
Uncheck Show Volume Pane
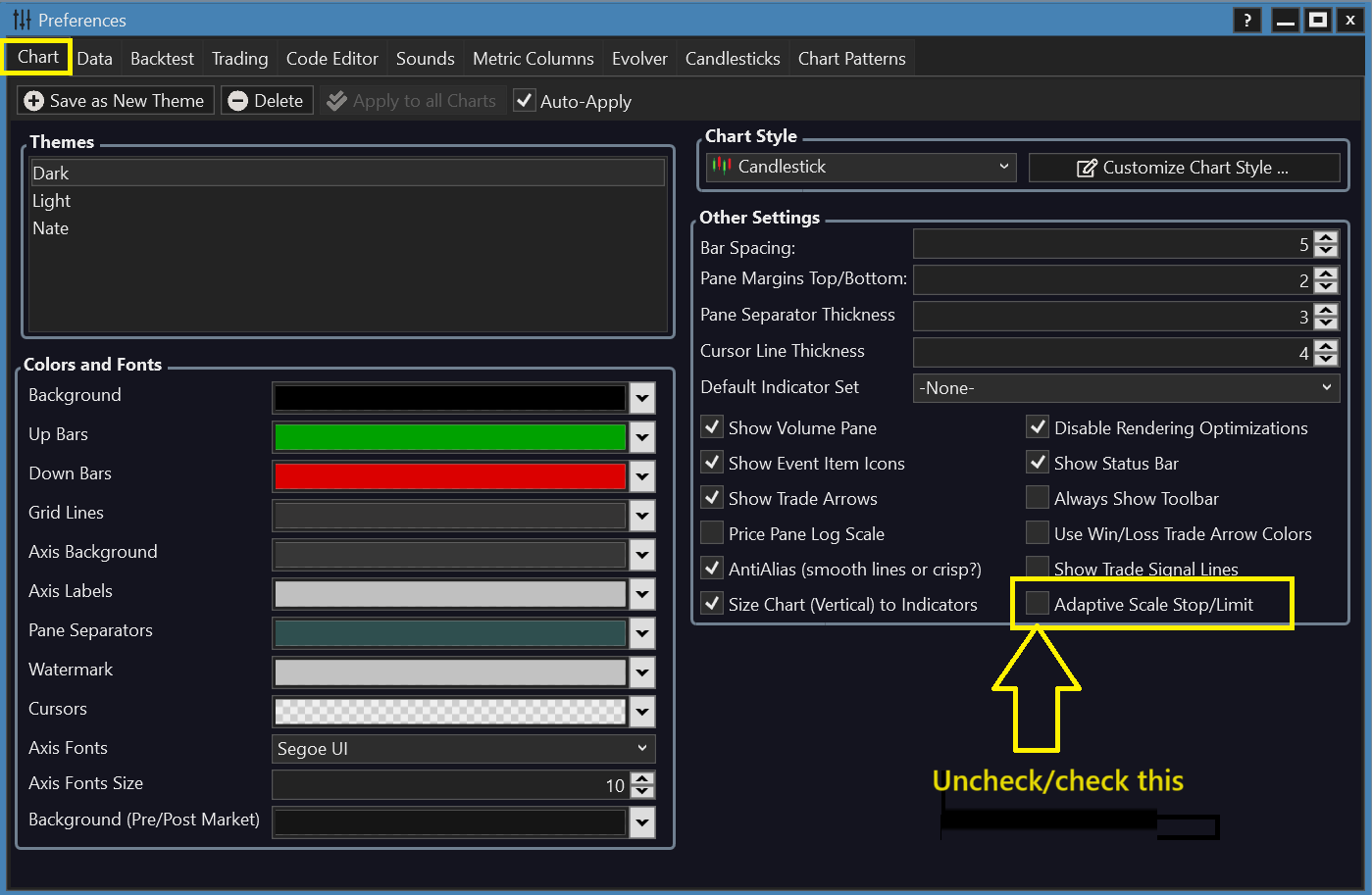(x=712, y=427)
